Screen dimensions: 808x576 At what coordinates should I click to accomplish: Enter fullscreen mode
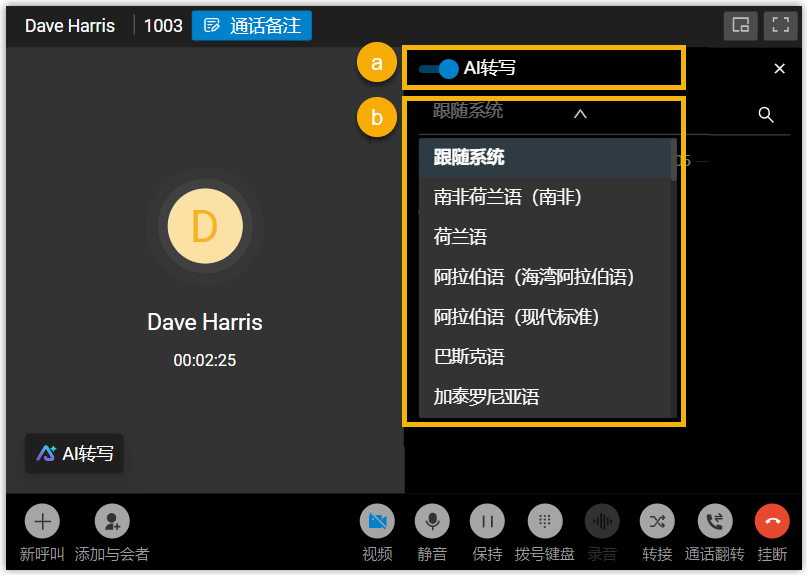(x=780, y=26)
